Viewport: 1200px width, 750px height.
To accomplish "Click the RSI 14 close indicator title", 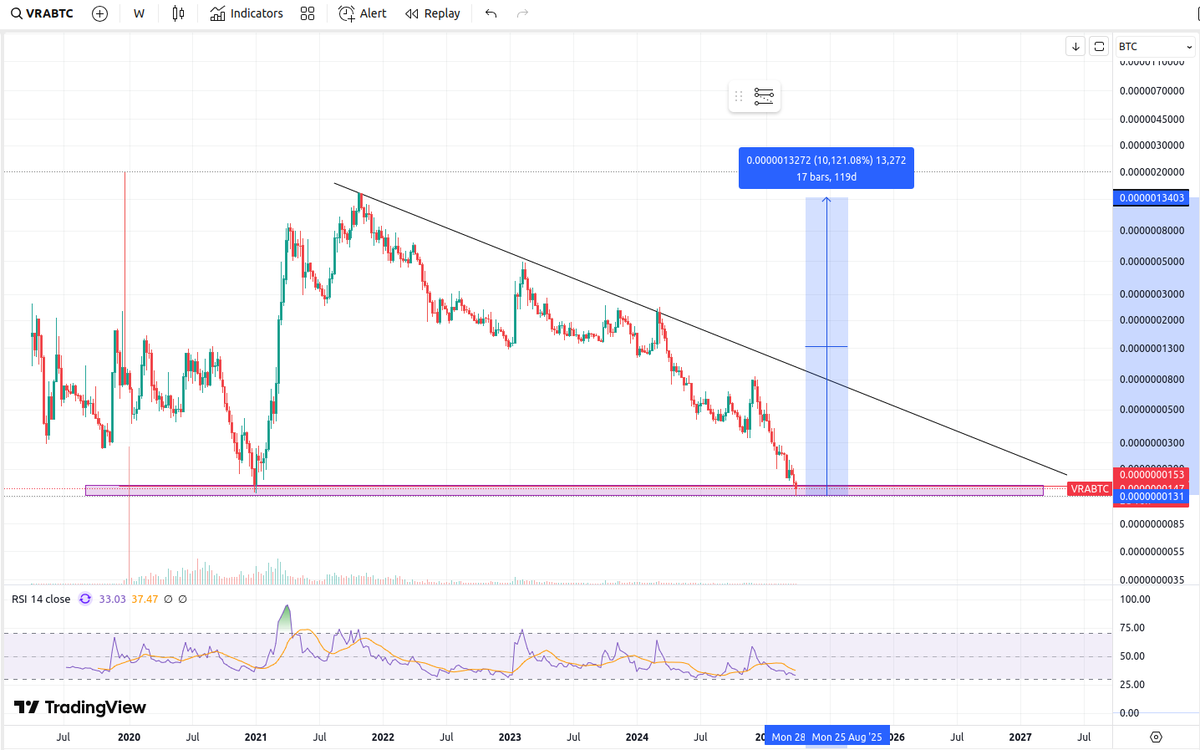I will tap(41, 599).
